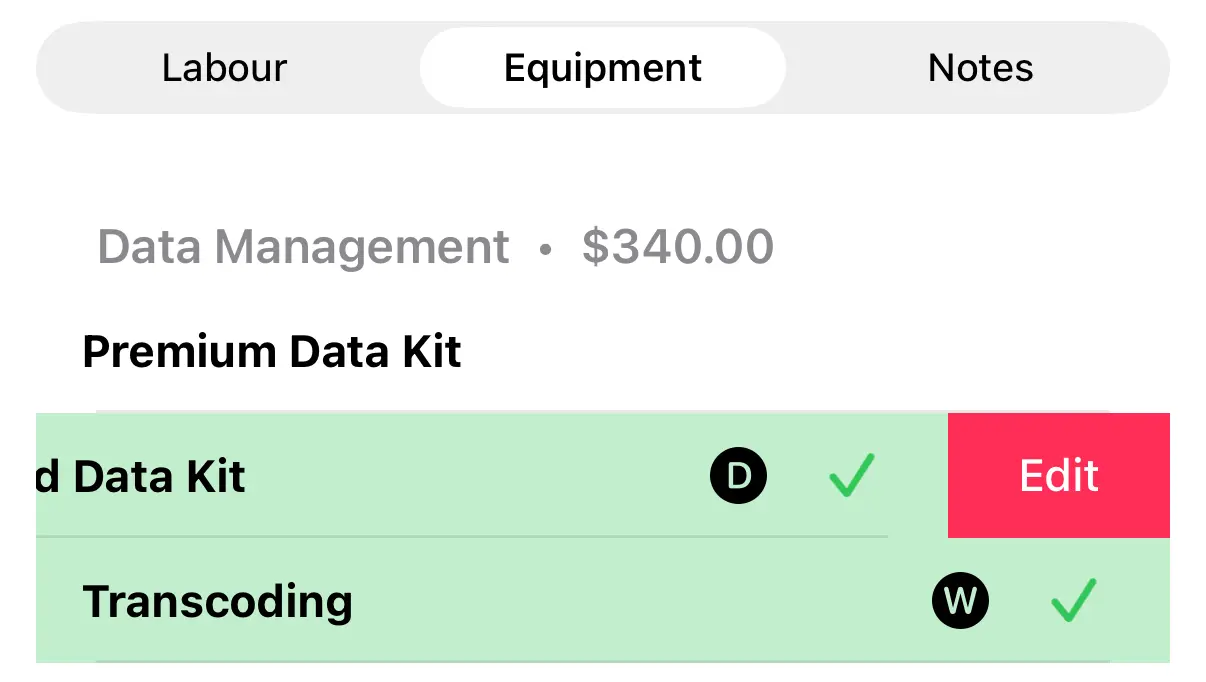Click the dot separator in section header
The width and height of the screenshot is (1206, 682).
(x=545, y=249)
